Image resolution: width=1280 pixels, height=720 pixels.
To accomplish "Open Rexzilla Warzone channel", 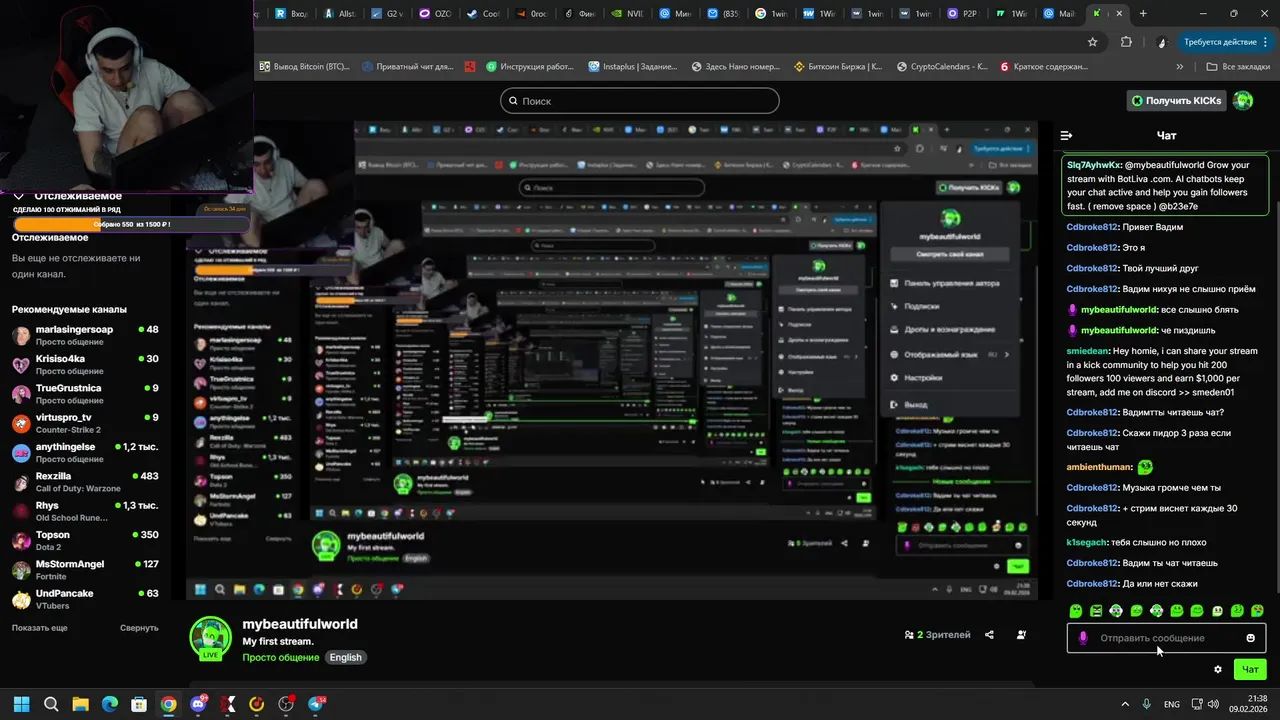I will point(85,482).
